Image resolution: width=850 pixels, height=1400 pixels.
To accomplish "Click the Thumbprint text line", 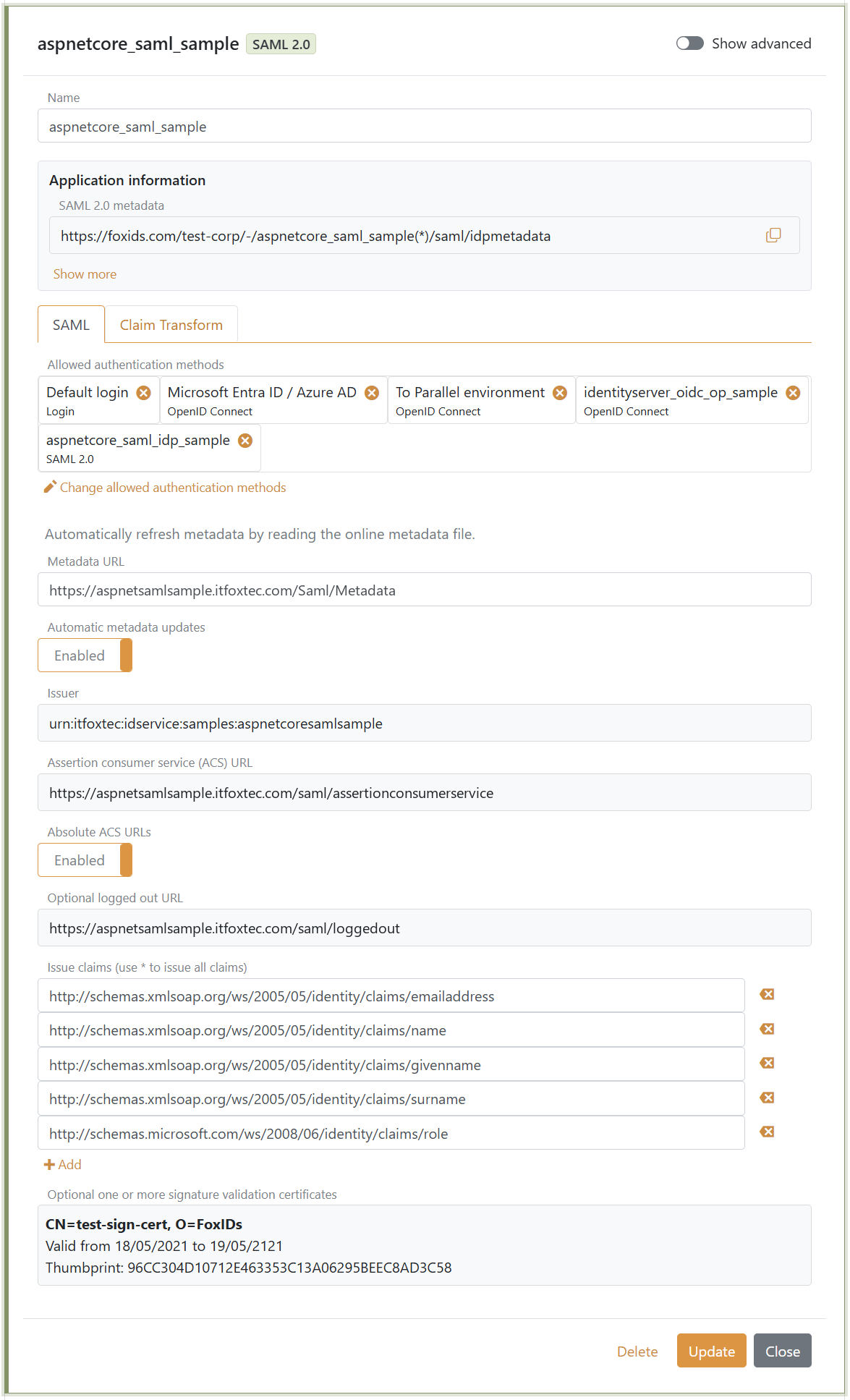I will (x=249, y=1268).
